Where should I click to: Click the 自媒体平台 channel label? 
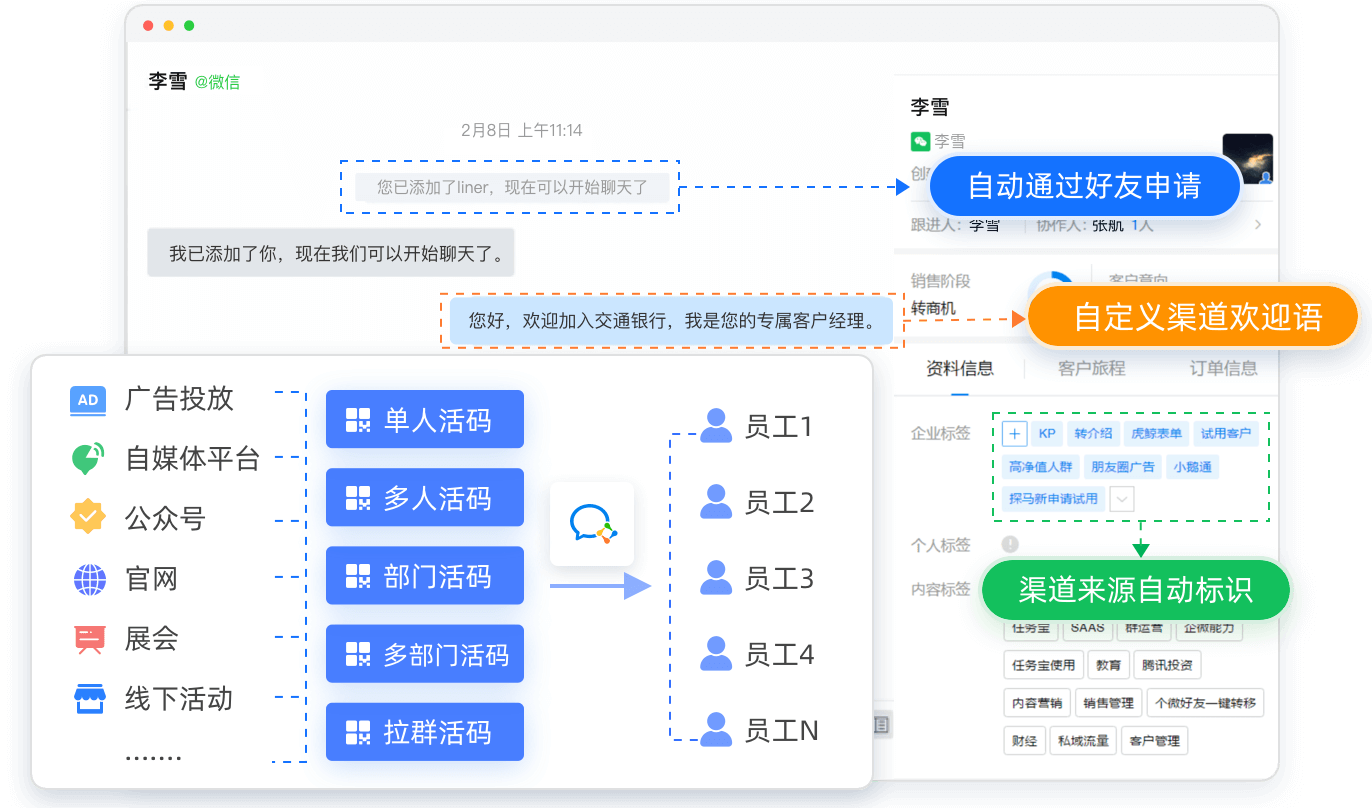192,459
